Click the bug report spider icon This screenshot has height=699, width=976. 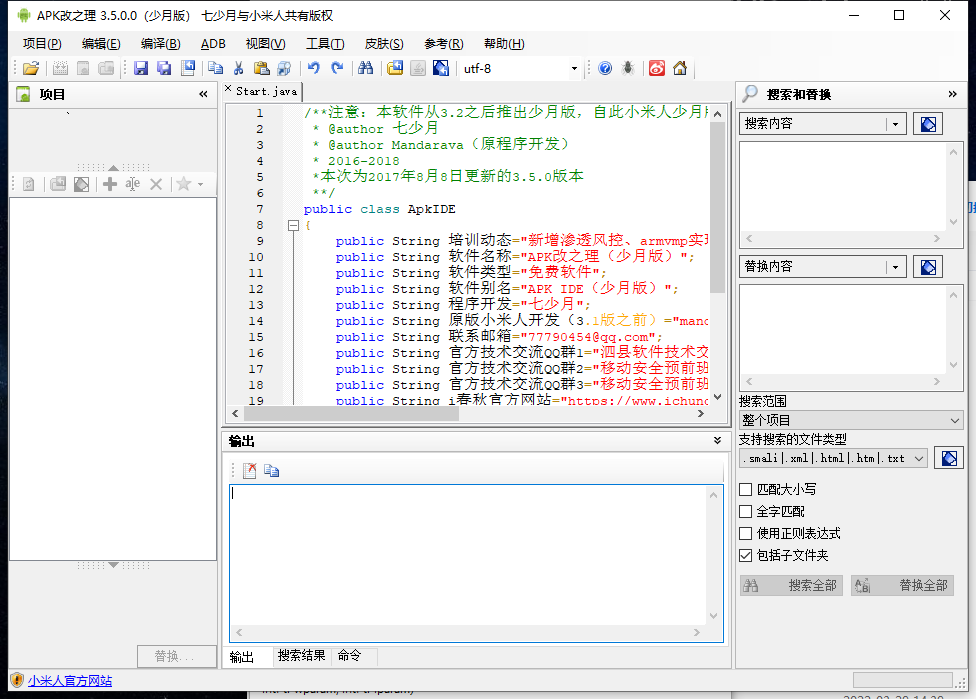pos(627,67)
